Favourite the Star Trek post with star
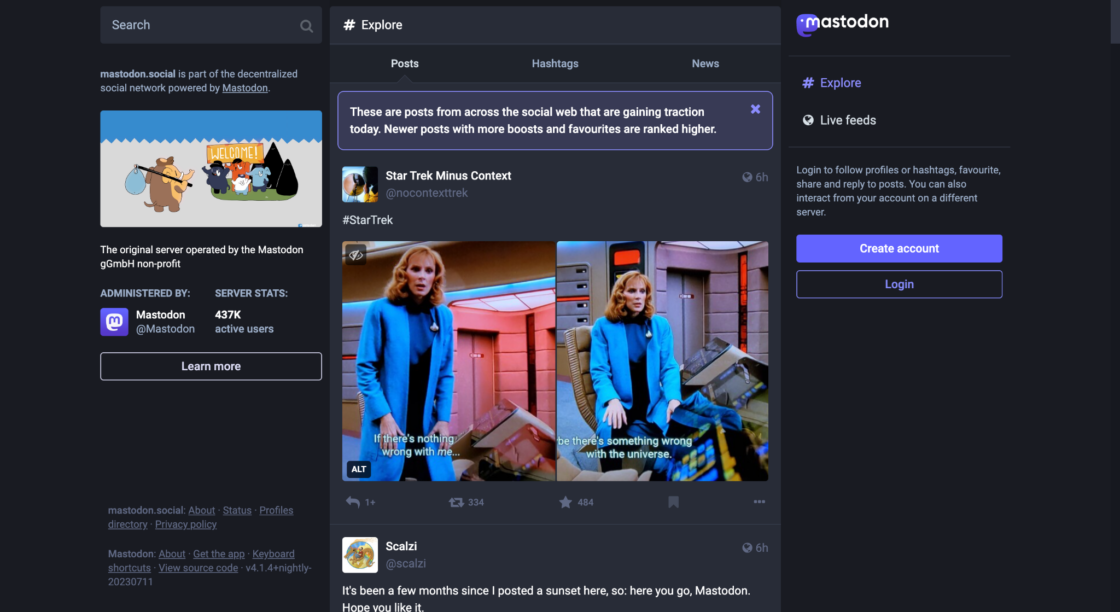The height and width of the screenshot is (612, 1120). 565,502
